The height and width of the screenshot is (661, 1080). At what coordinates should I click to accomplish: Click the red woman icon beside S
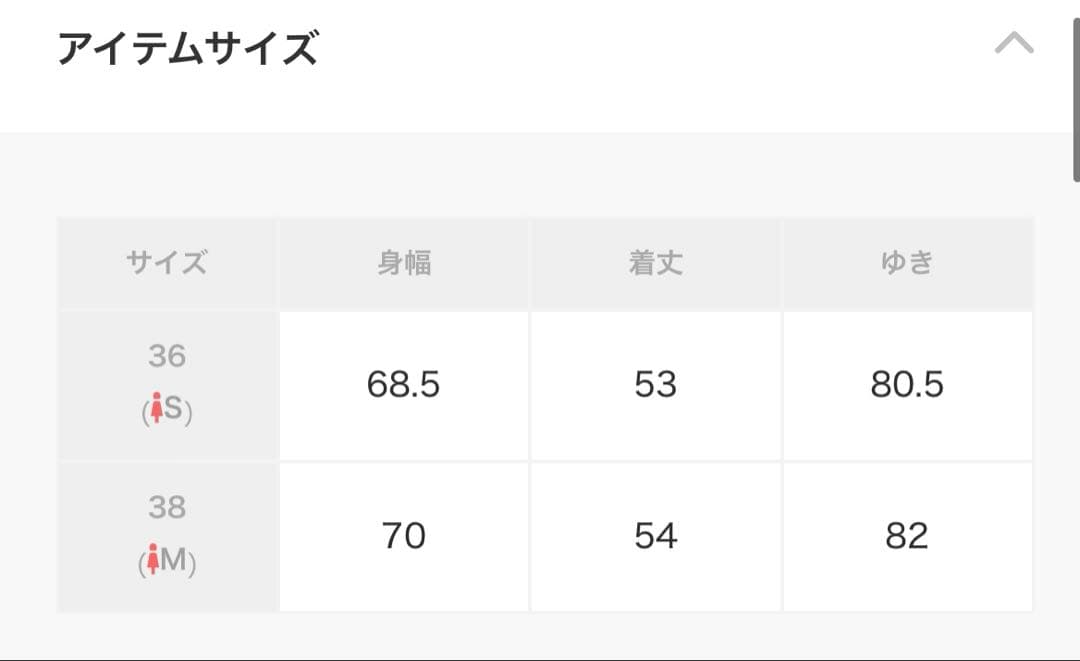(x=155, y=411)
